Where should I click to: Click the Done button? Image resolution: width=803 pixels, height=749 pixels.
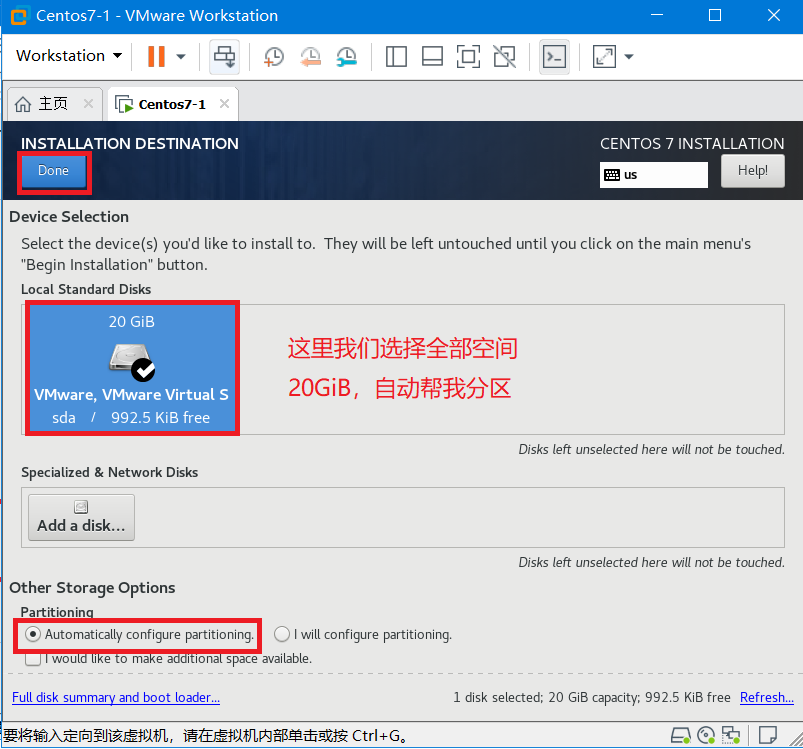53,170
